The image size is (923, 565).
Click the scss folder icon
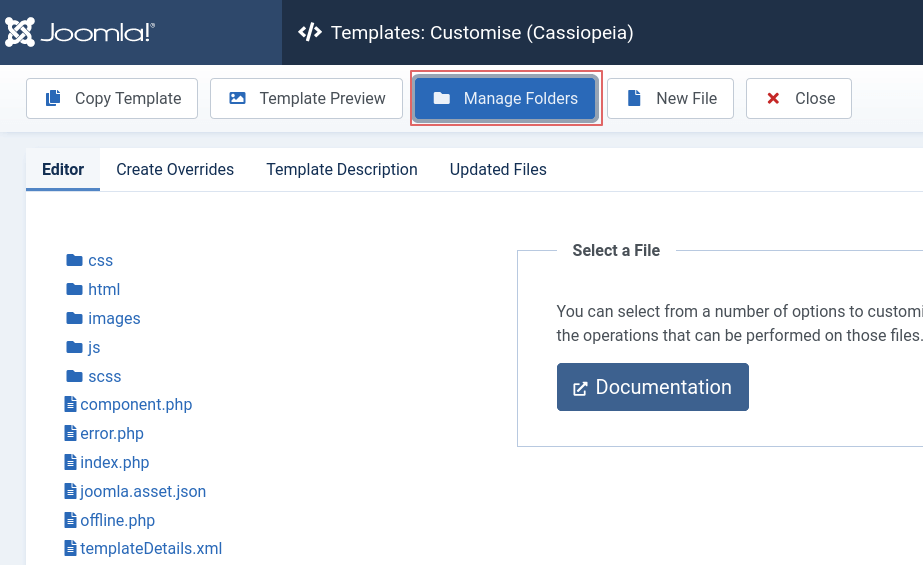pyautogui.click(x=74, y=375)
